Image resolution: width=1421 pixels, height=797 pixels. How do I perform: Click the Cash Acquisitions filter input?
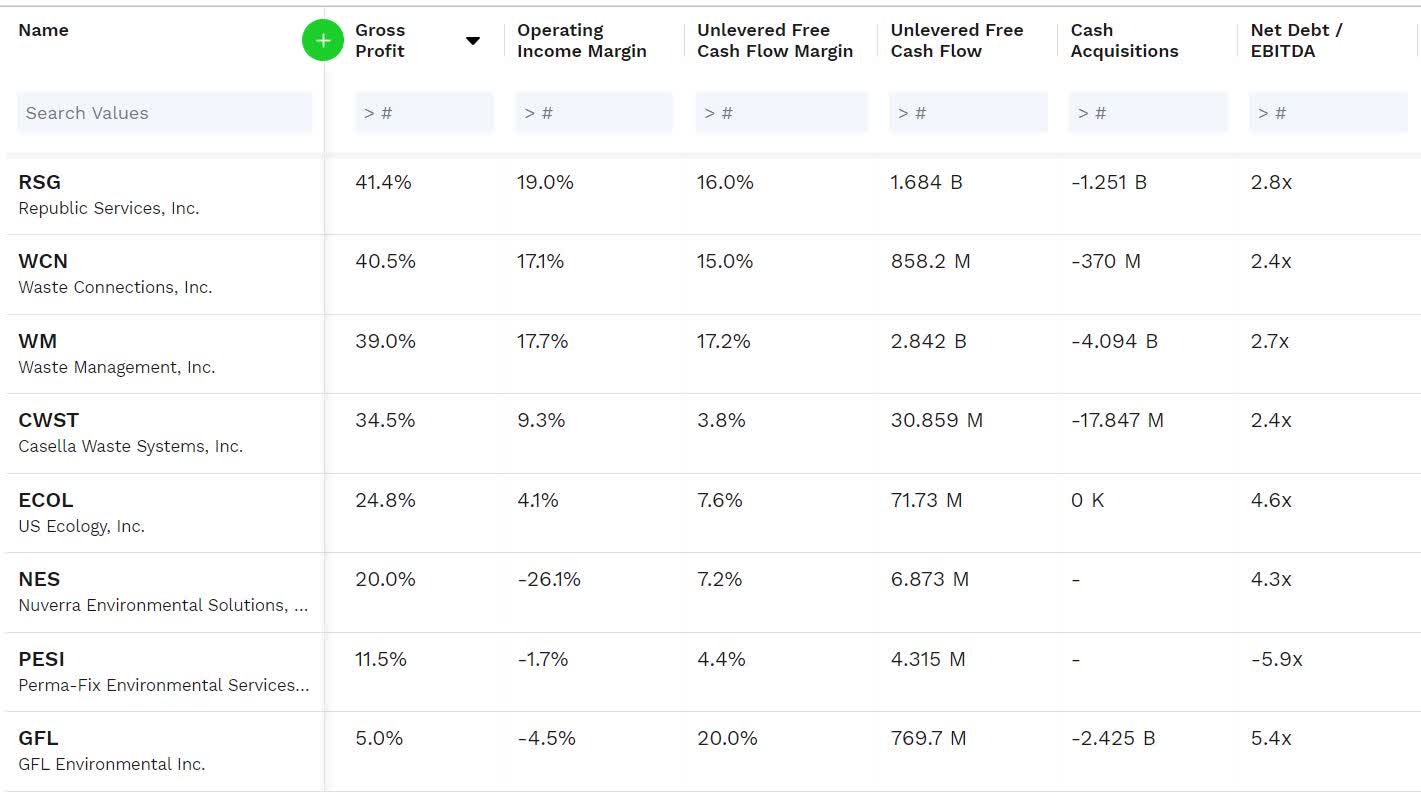pos(1148,113)
